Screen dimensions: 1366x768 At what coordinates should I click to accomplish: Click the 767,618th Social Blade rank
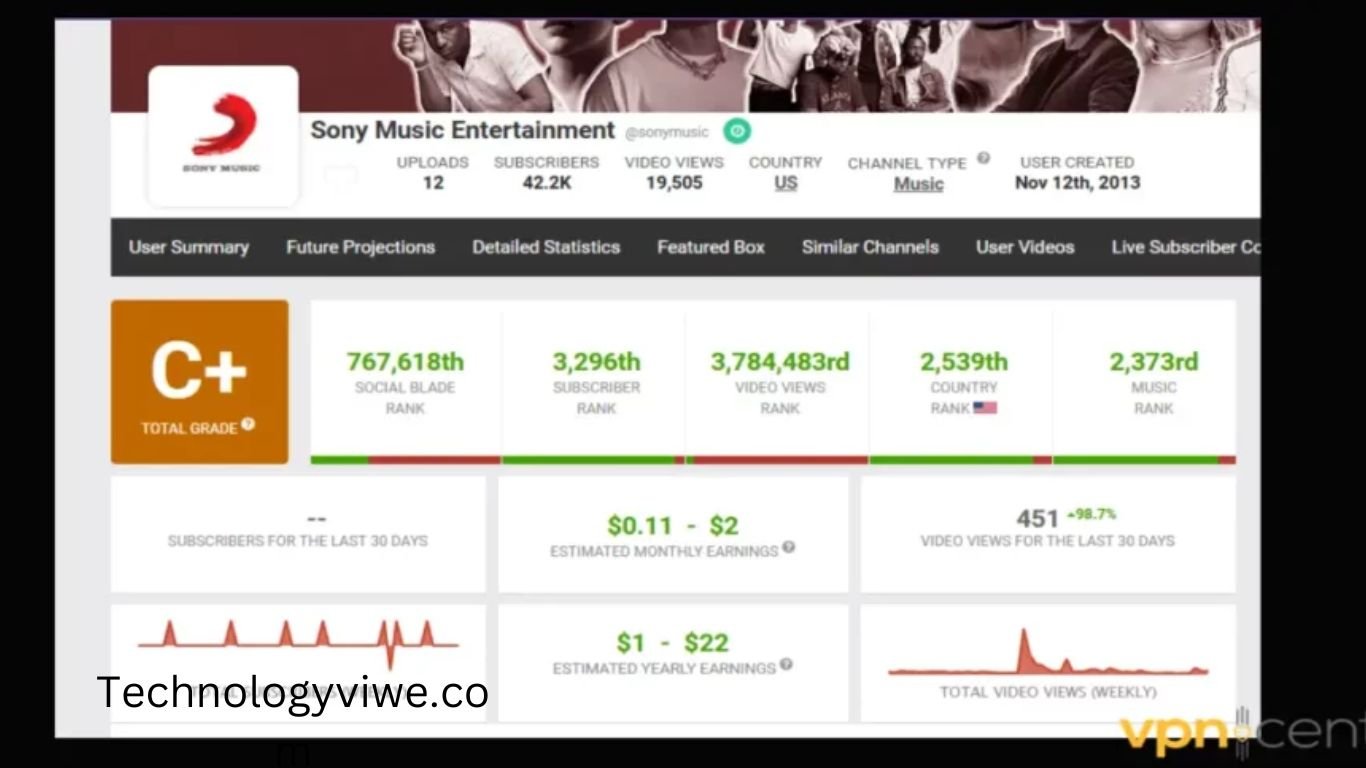(x=405, y=362)
